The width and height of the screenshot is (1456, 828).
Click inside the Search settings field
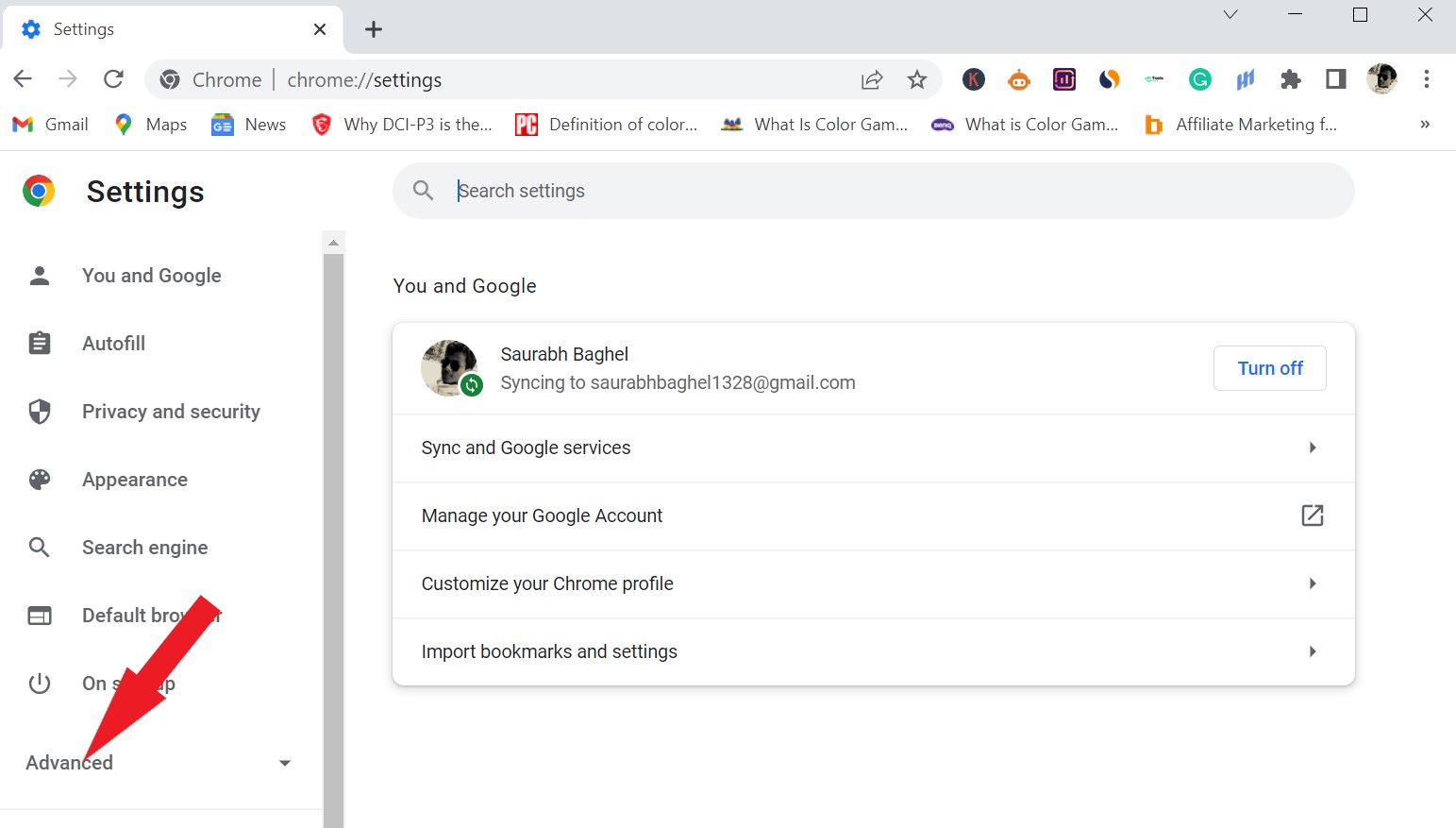(661, 190)
